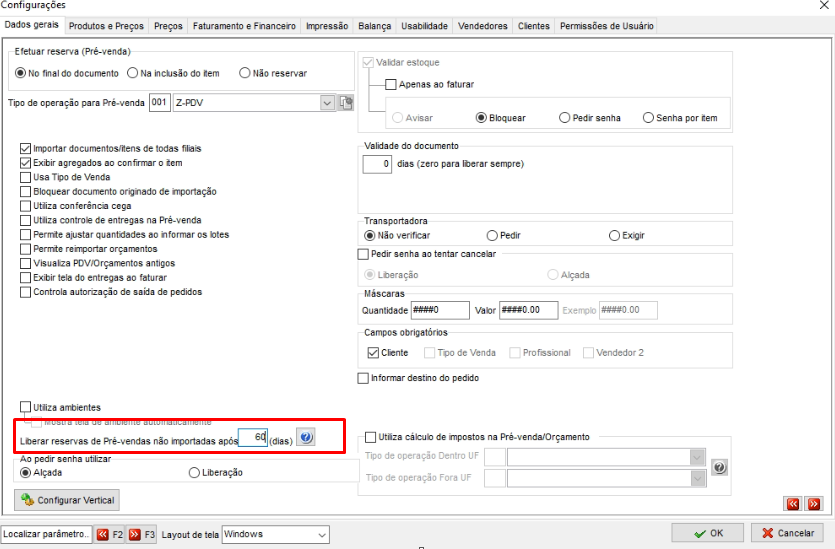The height and width of the screenshot is (549, 835).
Task: Expand the Tipo de operação Z-PDV dropdown
Action: tap(327, 103)
